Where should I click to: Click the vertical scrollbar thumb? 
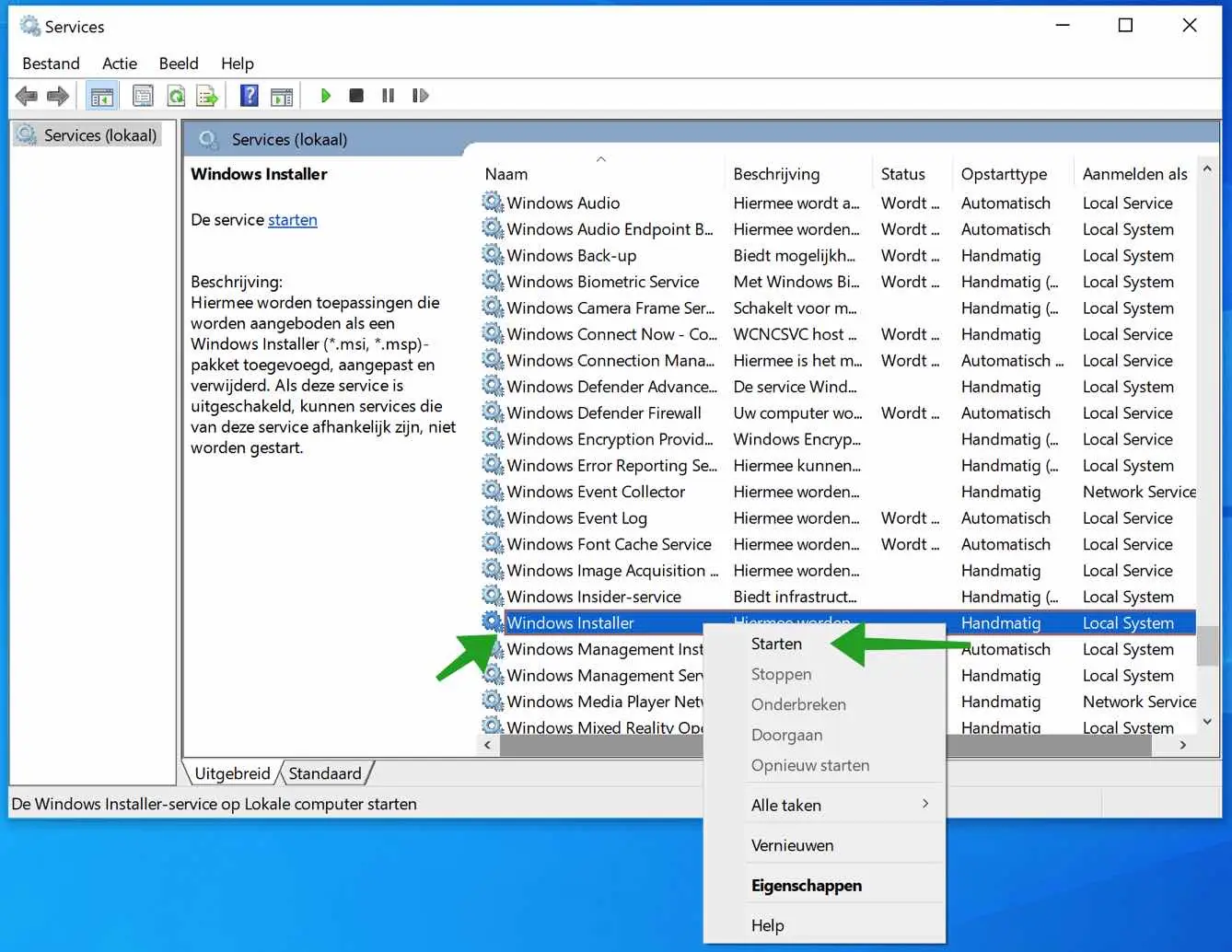[x=1207, y=645]
